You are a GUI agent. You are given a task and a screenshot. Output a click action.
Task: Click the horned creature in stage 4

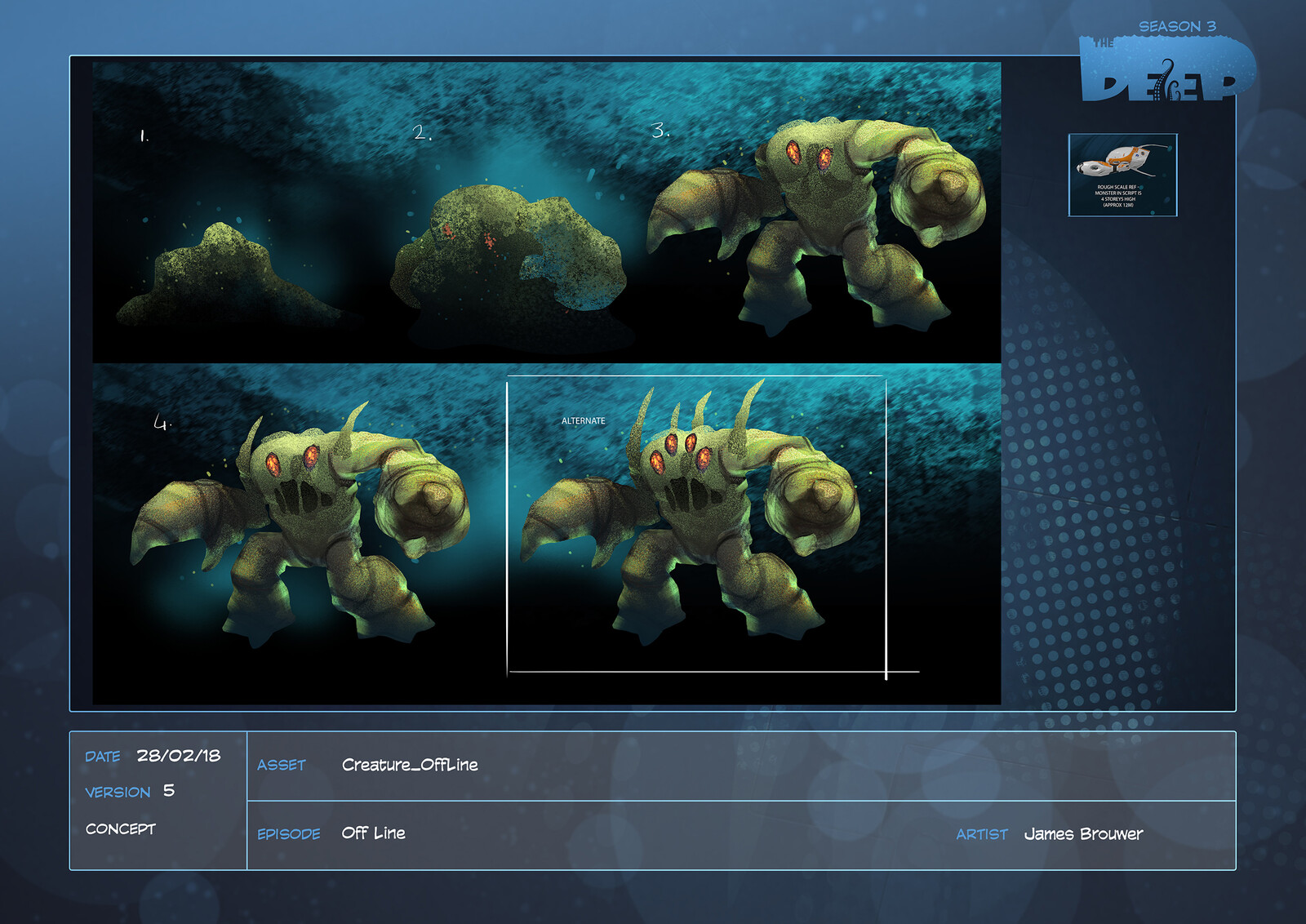coord(302,522)
